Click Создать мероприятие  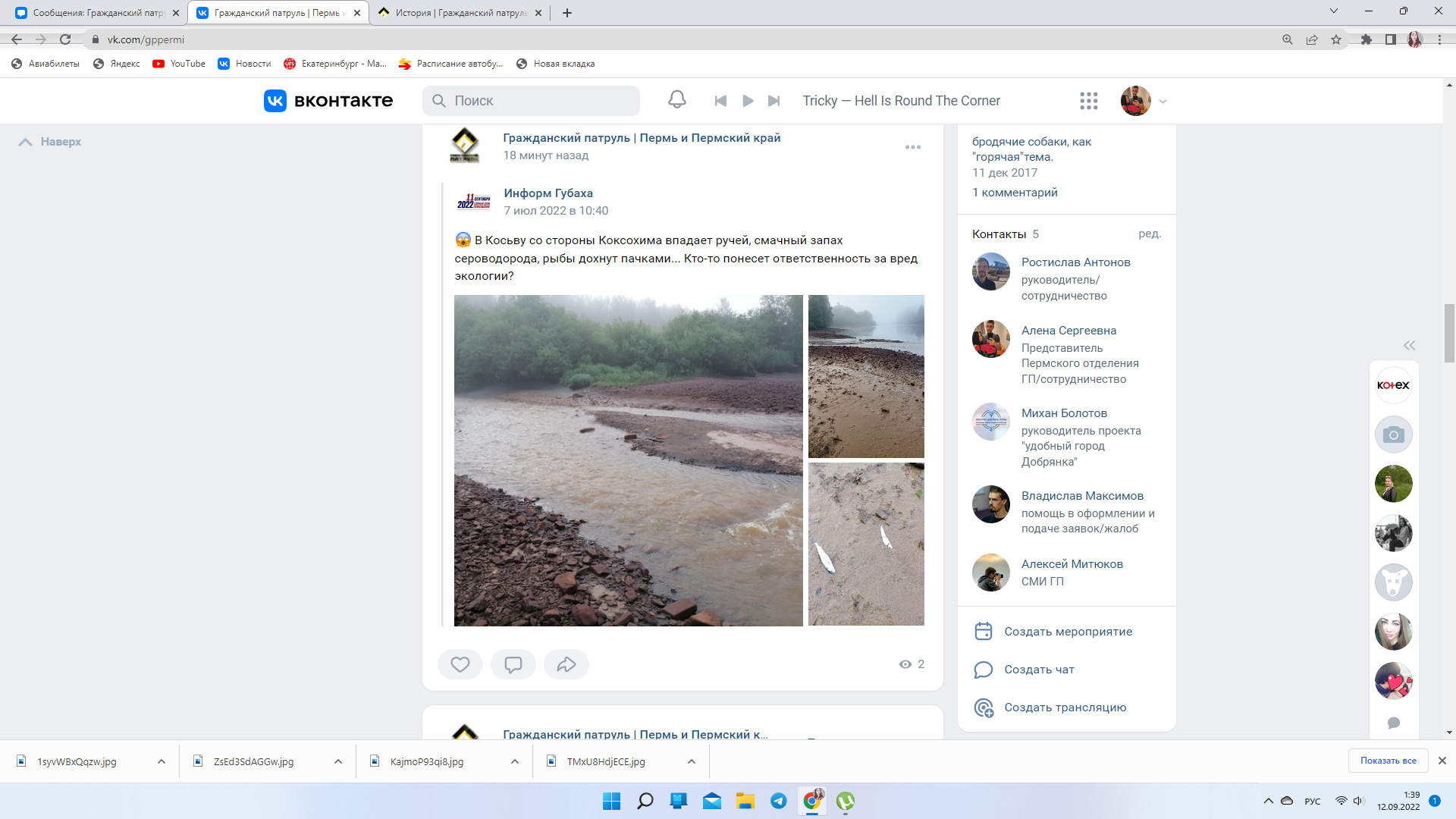(x=1067, y=632)
